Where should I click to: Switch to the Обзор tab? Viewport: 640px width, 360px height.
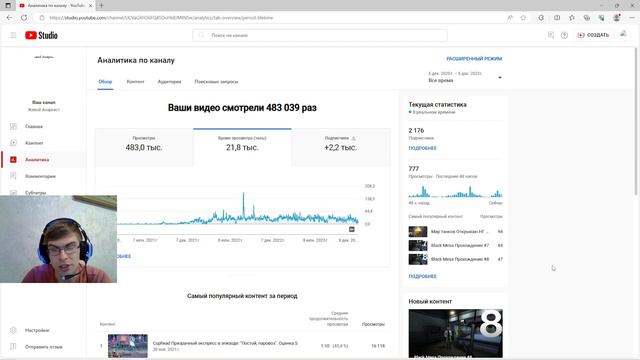[x=105, y=82]
